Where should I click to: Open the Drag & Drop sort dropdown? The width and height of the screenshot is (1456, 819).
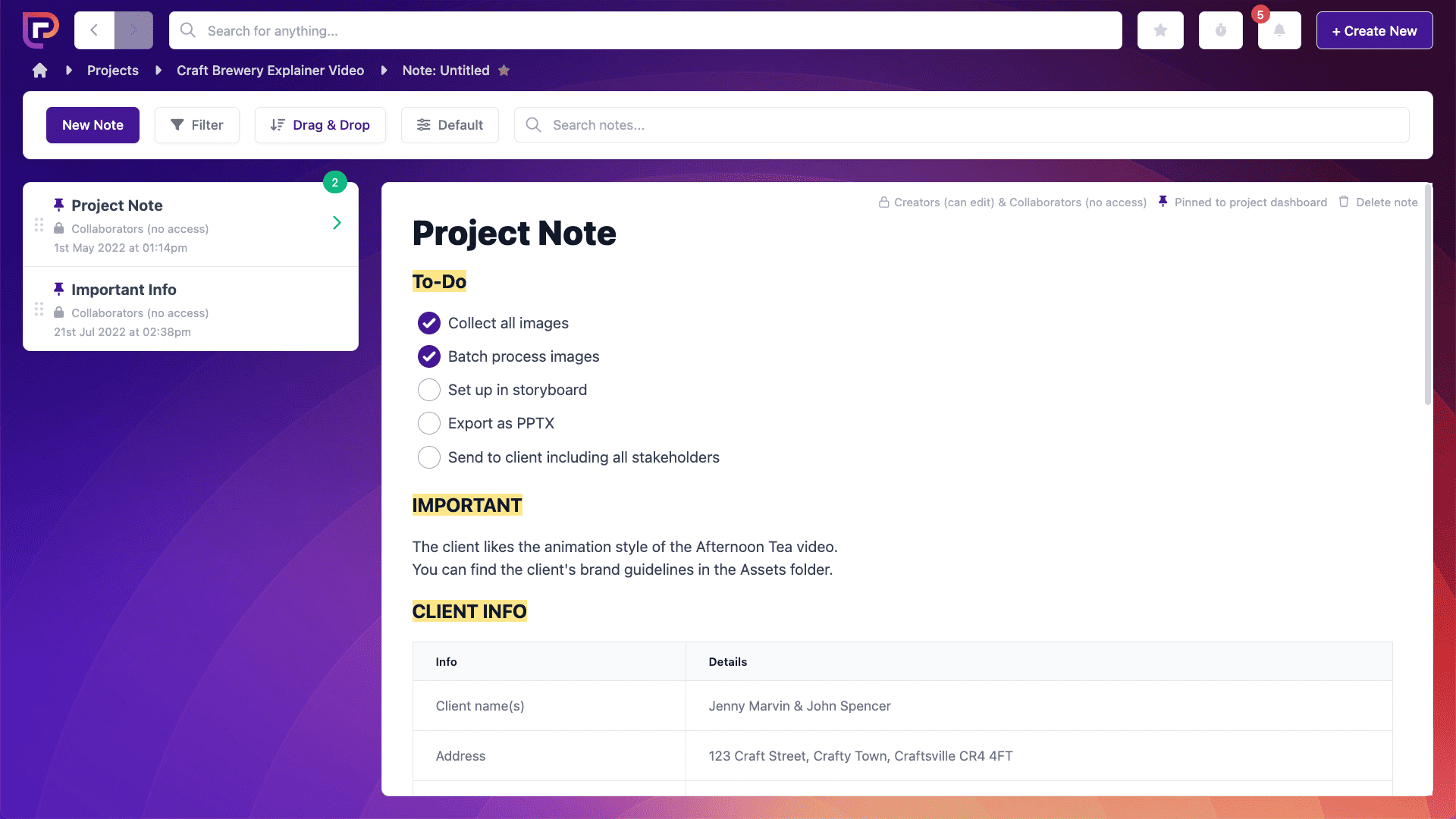(x=320, y=125)
